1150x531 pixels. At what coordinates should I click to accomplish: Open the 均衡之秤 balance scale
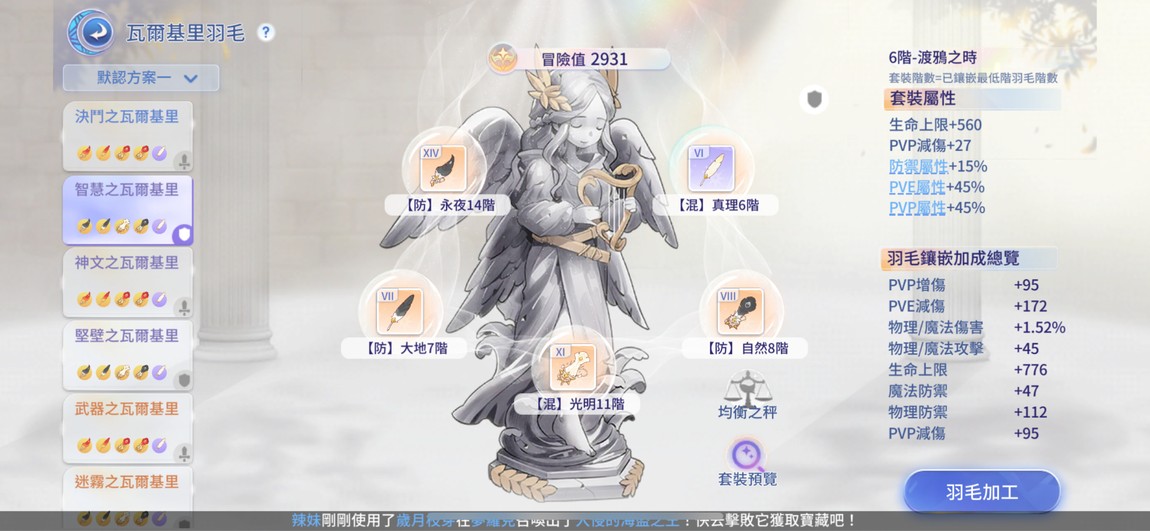[x=747, y=388]
